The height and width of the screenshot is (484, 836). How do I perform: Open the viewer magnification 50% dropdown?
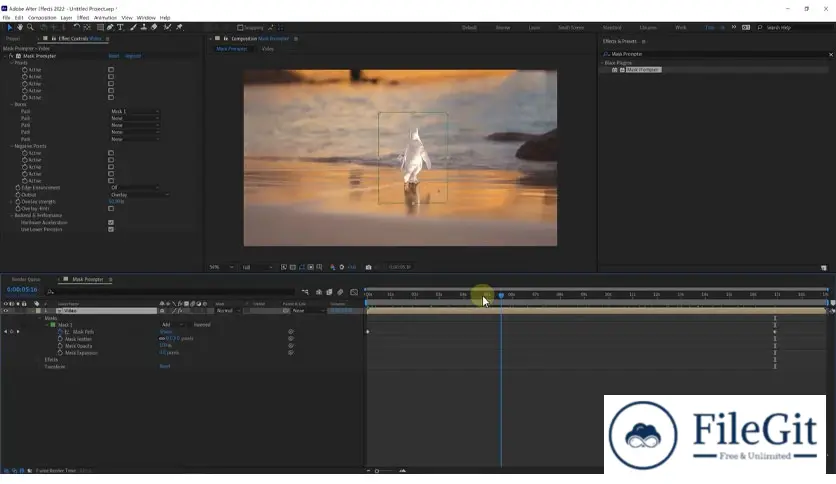pyautogui.click(x=221, y=267)
